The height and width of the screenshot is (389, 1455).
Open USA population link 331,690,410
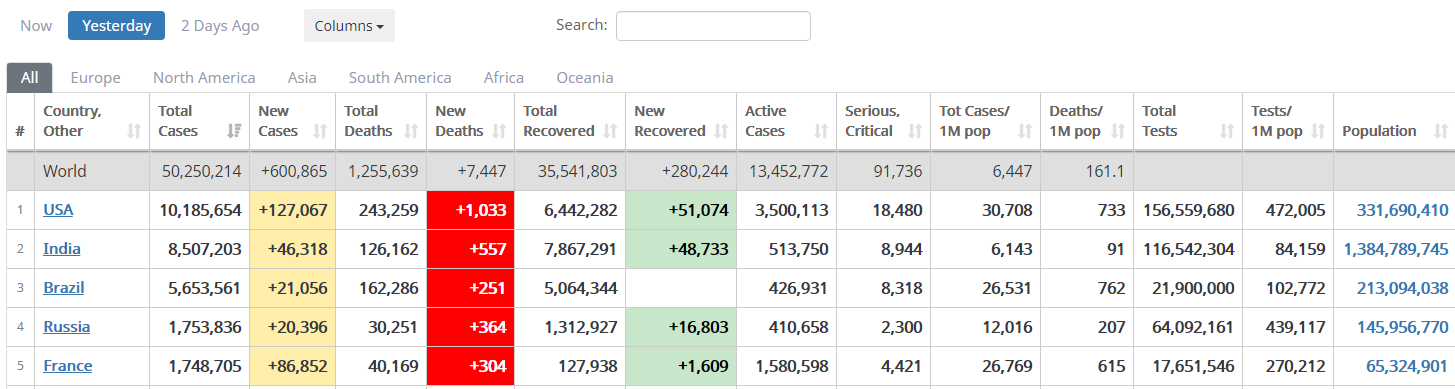point(1402,210)
